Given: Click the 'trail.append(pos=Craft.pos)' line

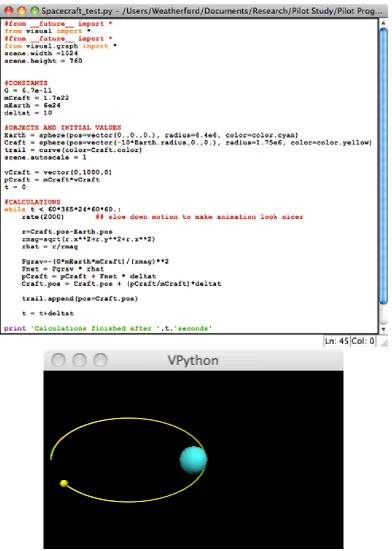Looking at the screenshot, I should tap(80, 299).
